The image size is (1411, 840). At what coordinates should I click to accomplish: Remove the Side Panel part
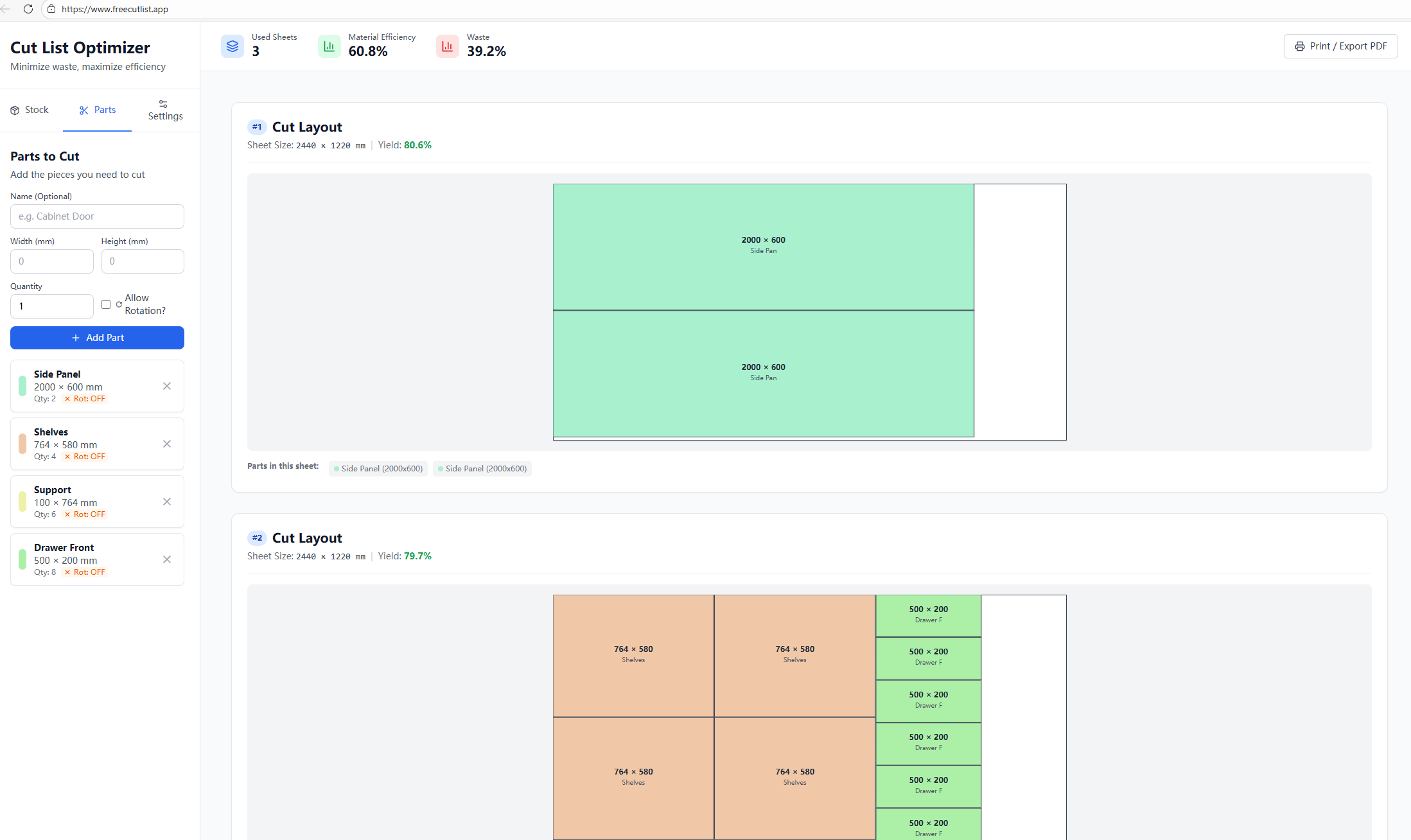tap(167, 386)
